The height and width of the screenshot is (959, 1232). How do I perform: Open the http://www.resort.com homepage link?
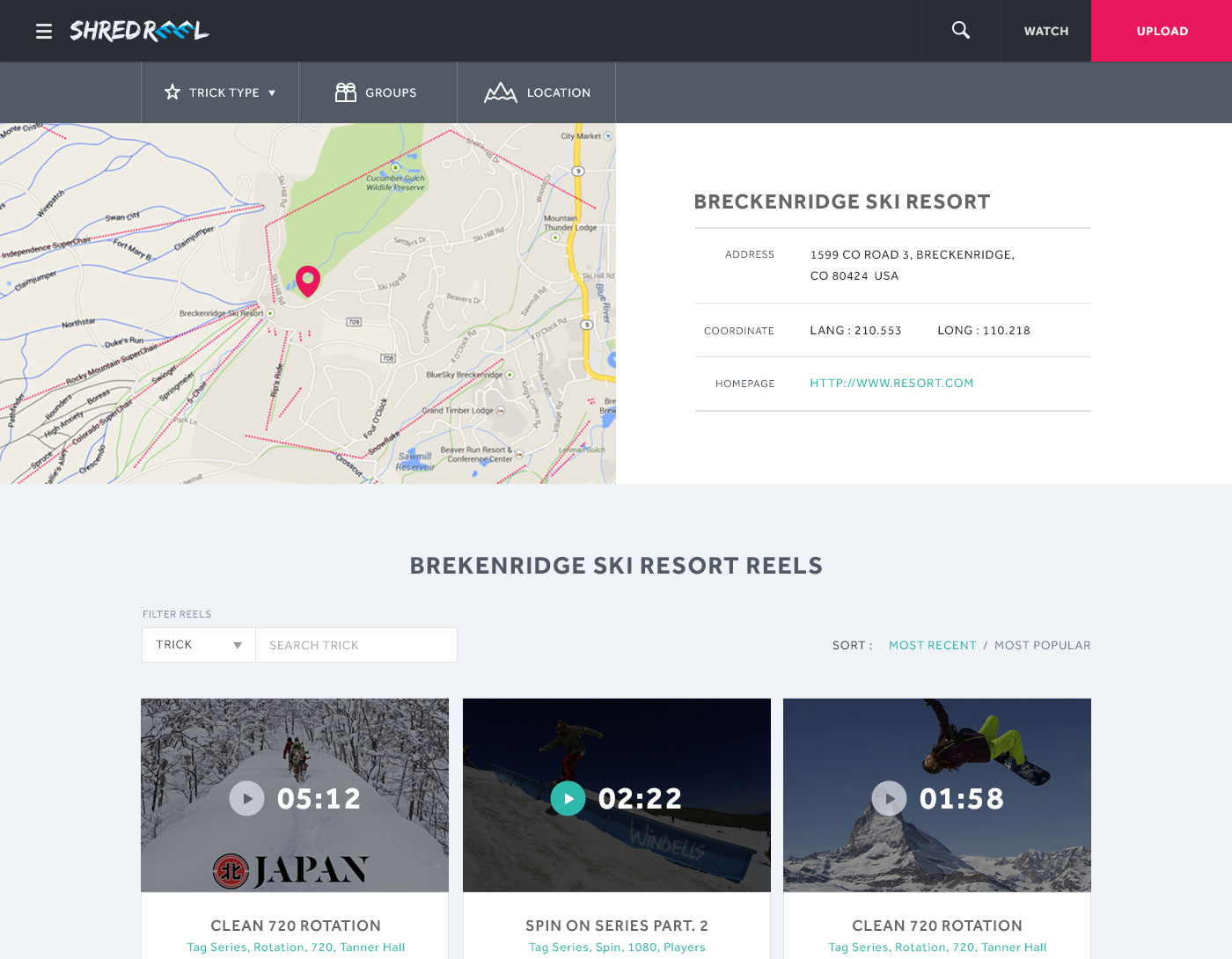891,383
